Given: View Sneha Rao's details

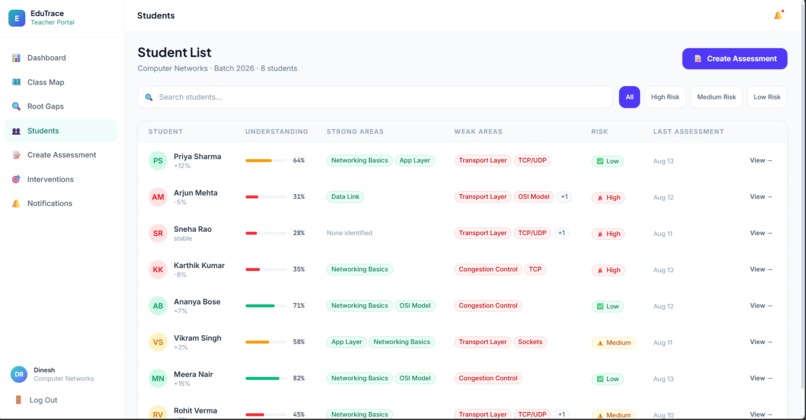Looking at the screenshot, I should [761, 233].
